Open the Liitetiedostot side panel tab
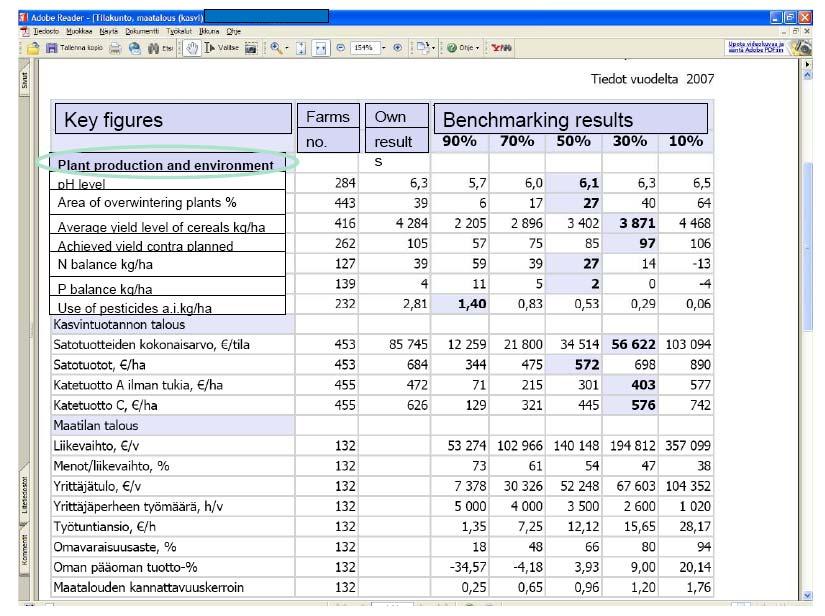The width and height of the screenshot is (825, 616). pos(24,496)
